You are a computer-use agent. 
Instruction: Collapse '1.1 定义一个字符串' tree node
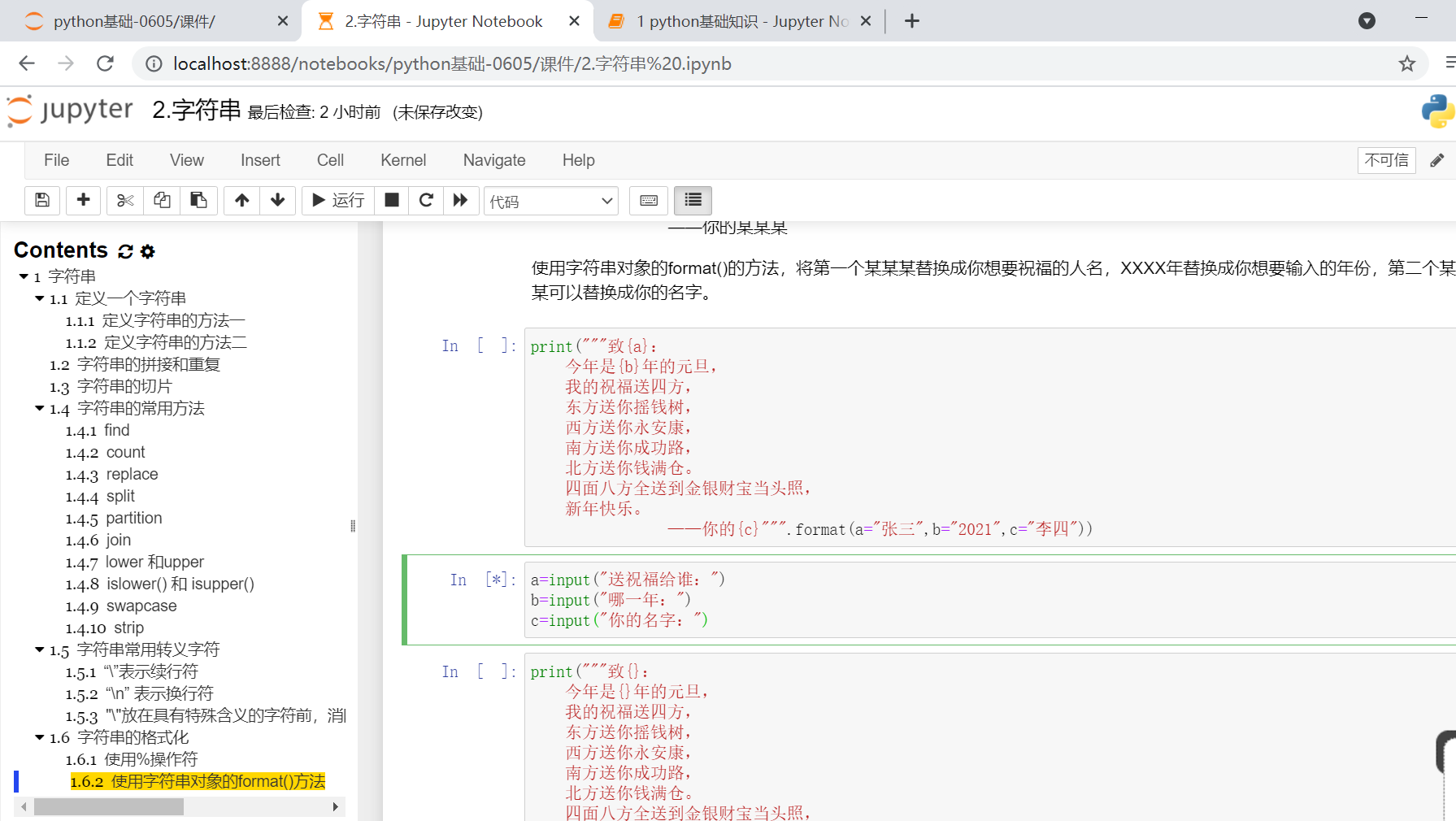click(x=40, y=299)
